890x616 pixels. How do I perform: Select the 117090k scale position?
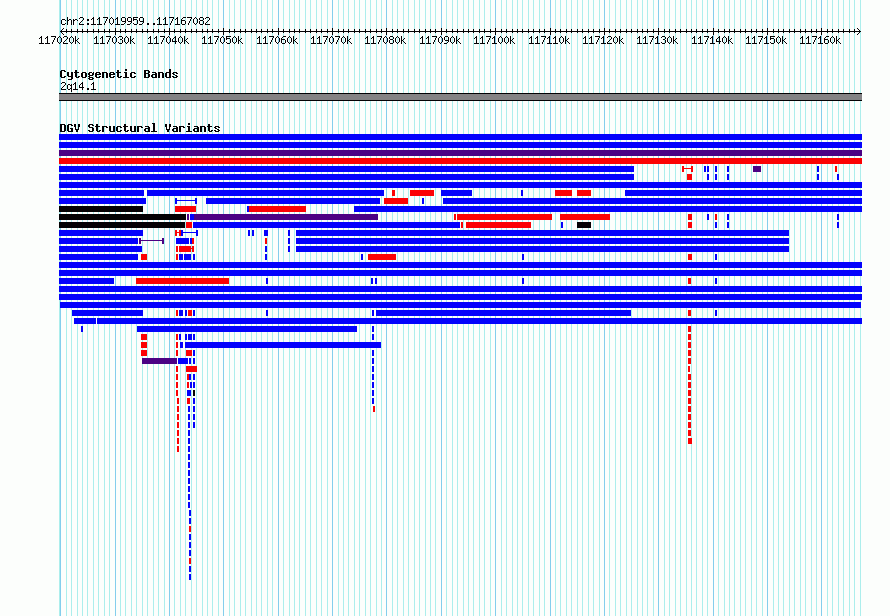pyautogui.click(x=440, y=41)
